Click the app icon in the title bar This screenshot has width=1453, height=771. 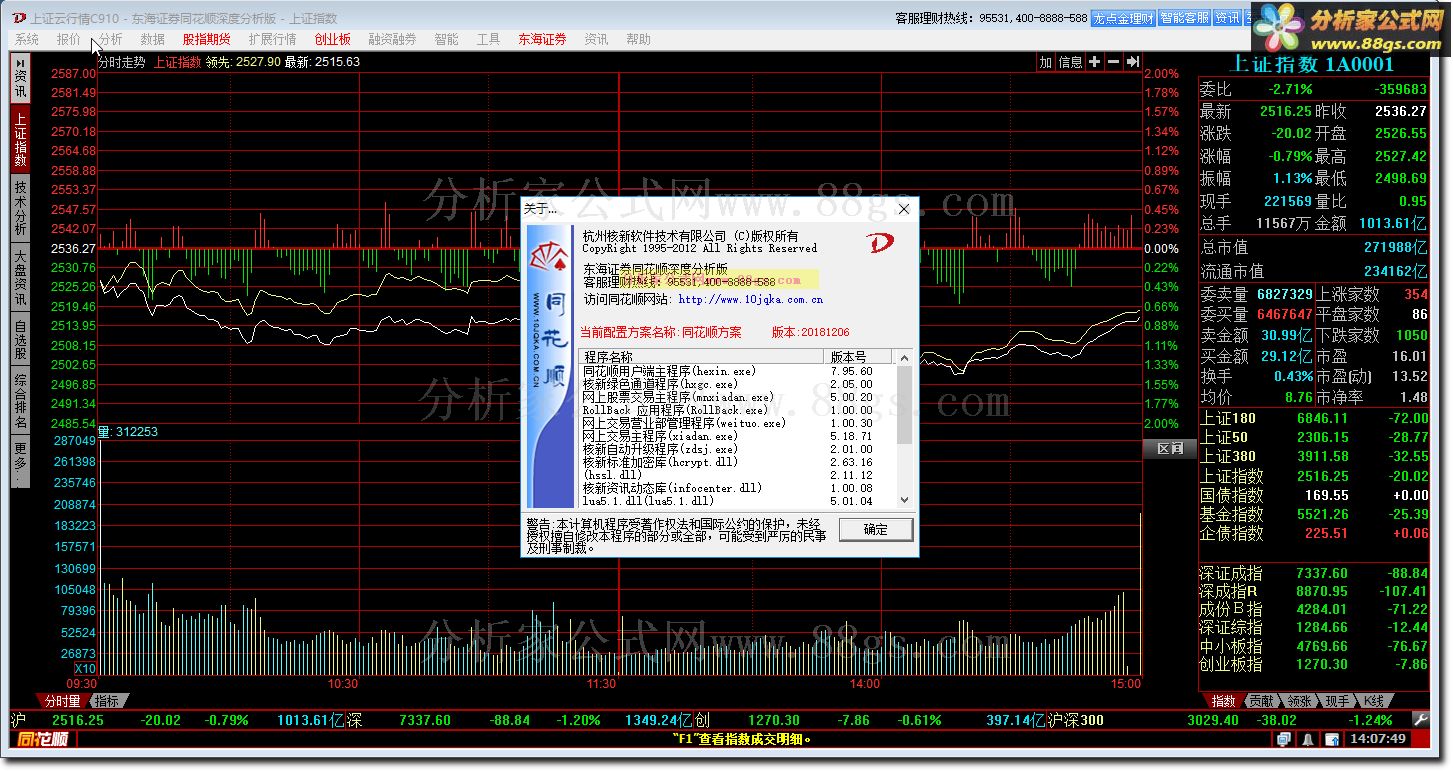click(x=19, y=18)
